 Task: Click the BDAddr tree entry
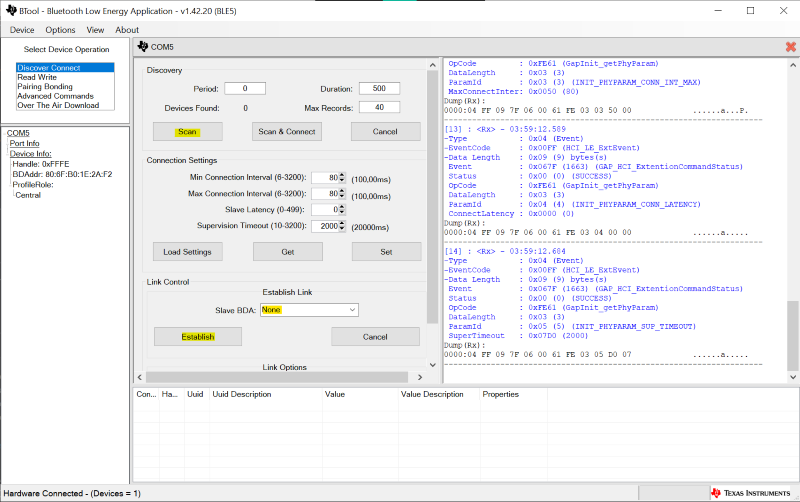pyautogui.click(x=62, y=174)
